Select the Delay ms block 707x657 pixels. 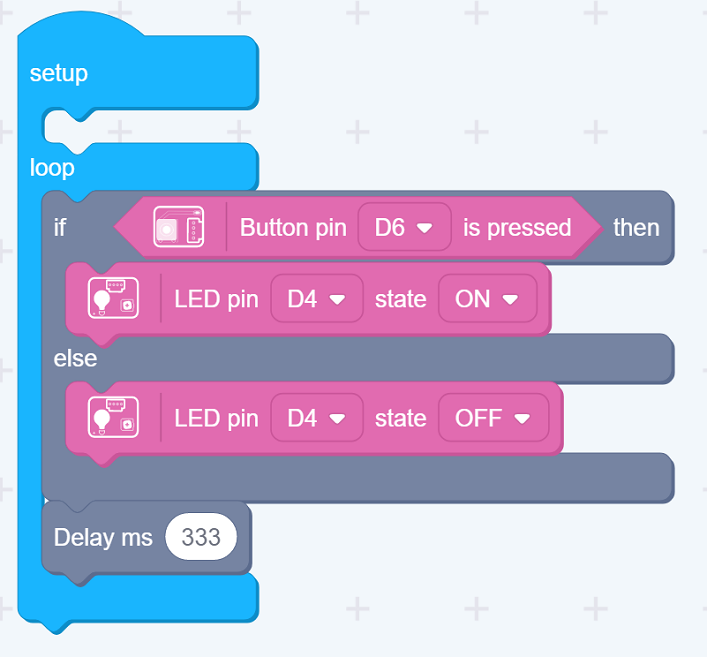147,538
